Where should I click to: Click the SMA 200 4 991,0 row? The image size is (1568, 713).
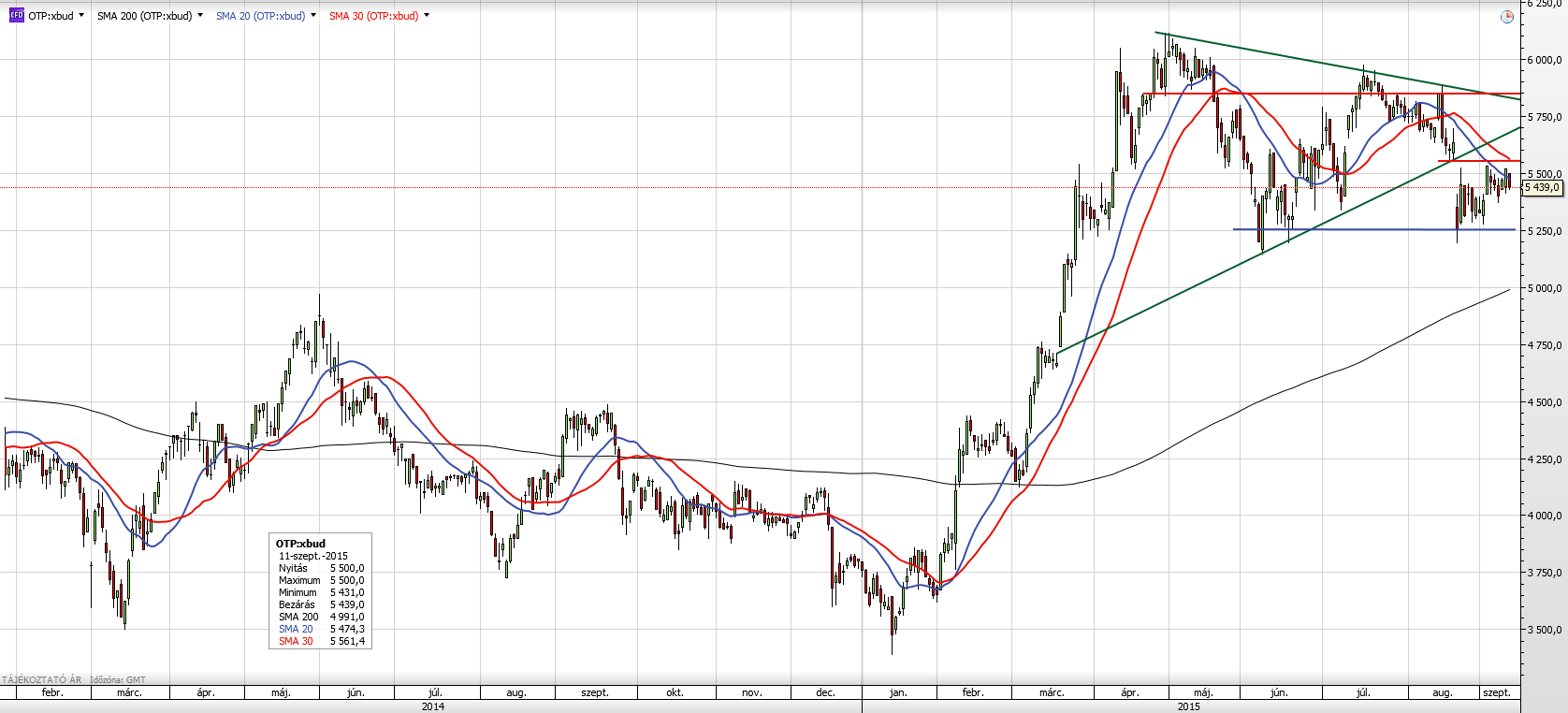click(321, 617)
